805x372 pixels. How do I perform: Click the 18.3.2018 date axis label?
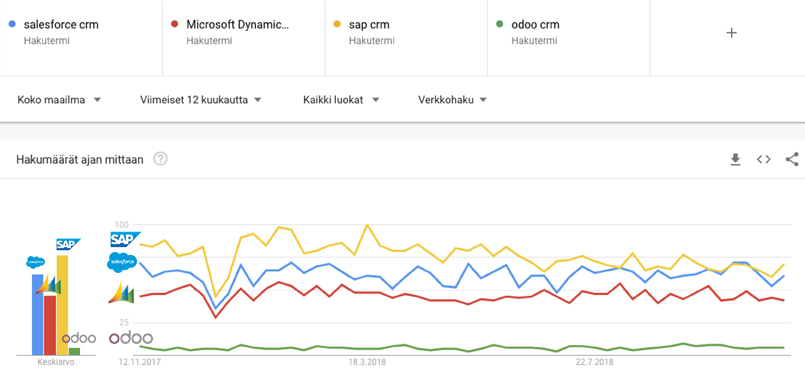pyautogui.click(x=368, y=362)
